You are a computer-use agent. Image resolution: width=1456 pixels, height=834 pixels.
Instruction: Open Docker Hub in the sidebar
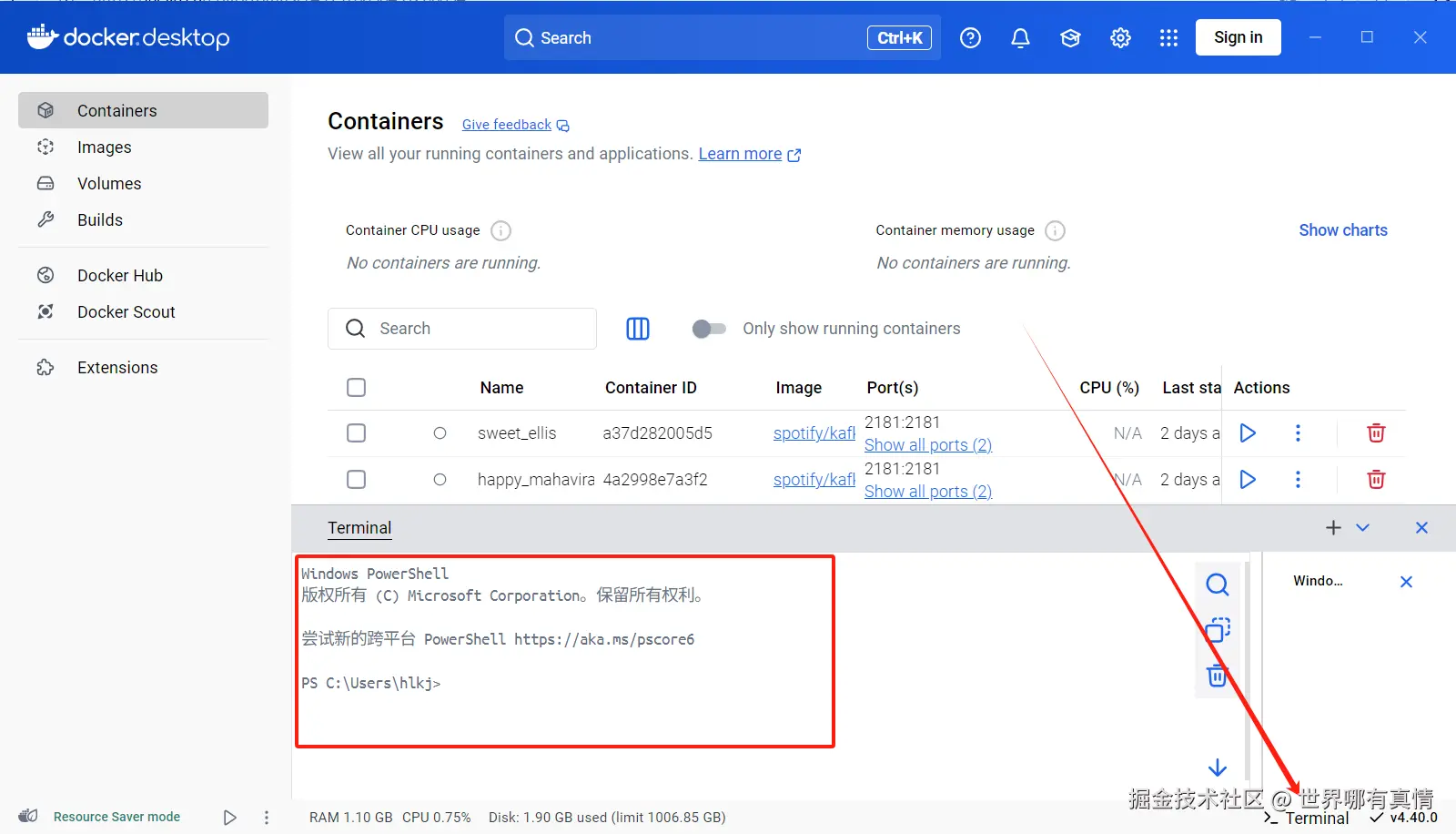coord(143,276)
